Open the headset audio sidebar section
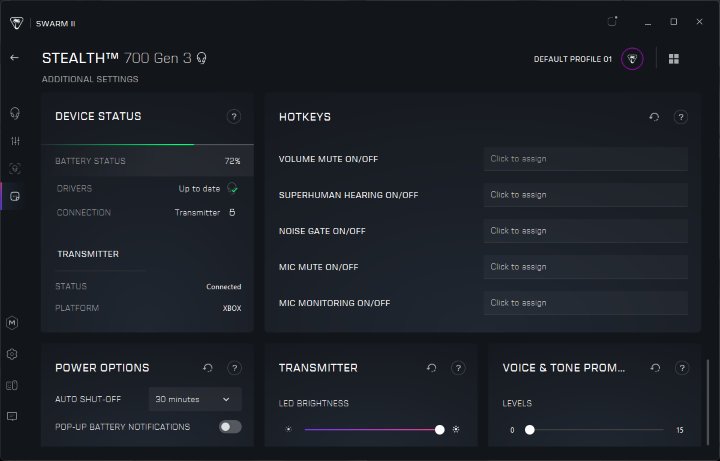720x461 pixels. click(x=14, y=113)
